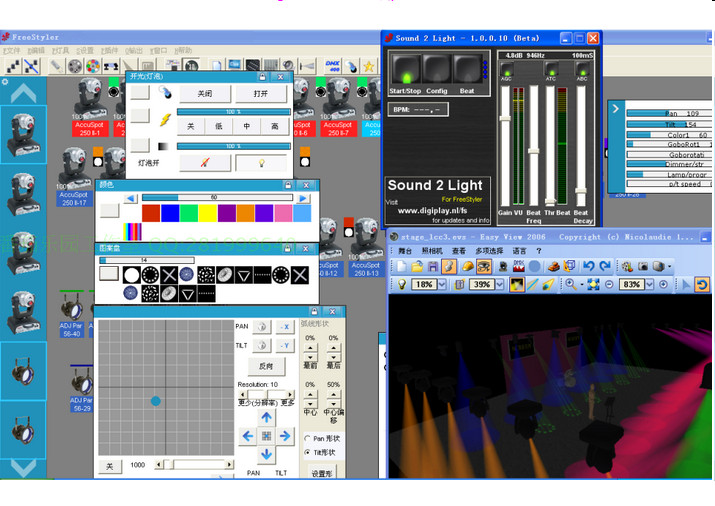Click the pan/tilt up arrow button
715x506 pixels.
coord(266,417)
